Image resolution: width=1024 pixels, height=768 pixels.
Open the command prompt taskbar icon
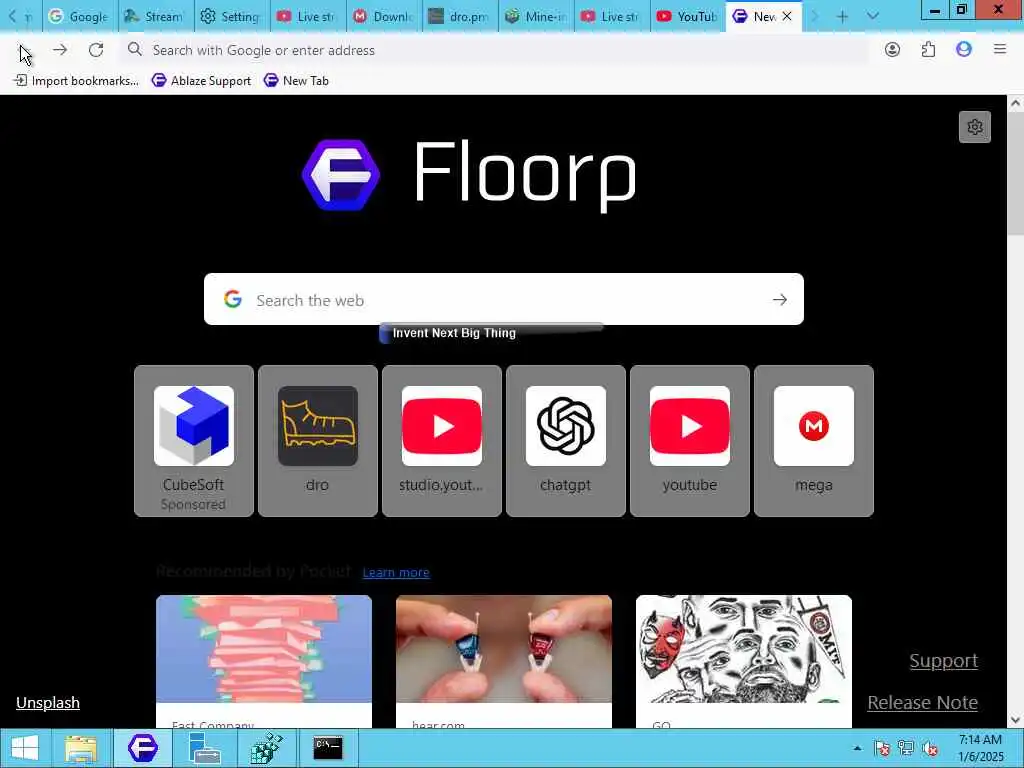click(x=328, y=748)
